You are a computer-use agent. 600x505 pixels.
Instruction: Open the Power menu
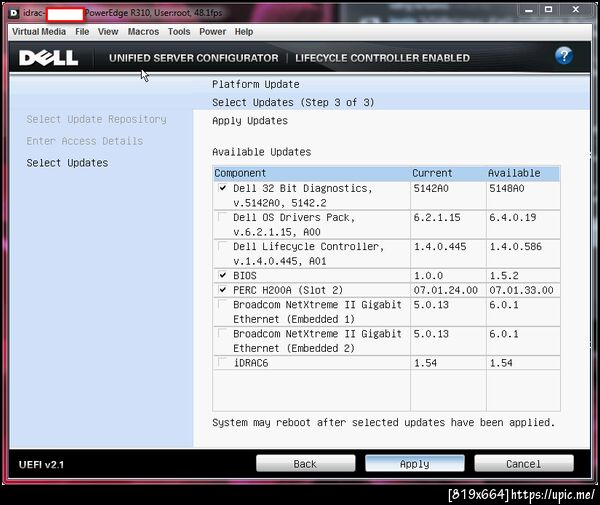point(212,32)
